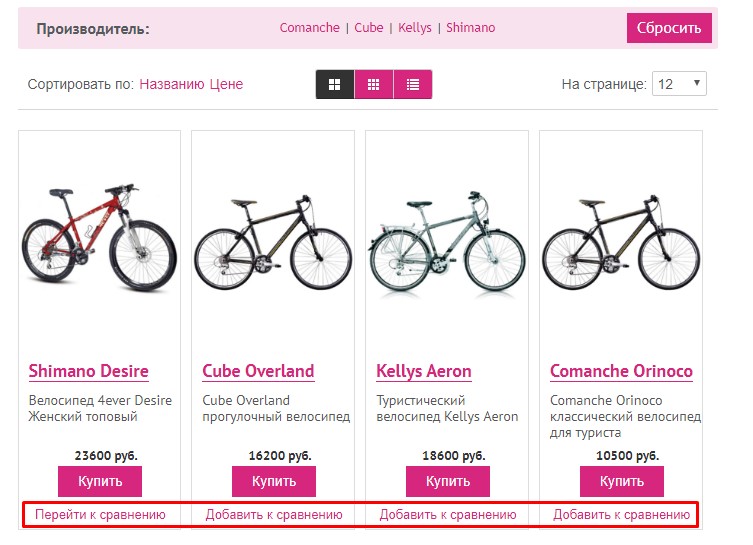Filter by Kellys manufacturer
The height and width of the screenshot is (545, 753).
415,28
